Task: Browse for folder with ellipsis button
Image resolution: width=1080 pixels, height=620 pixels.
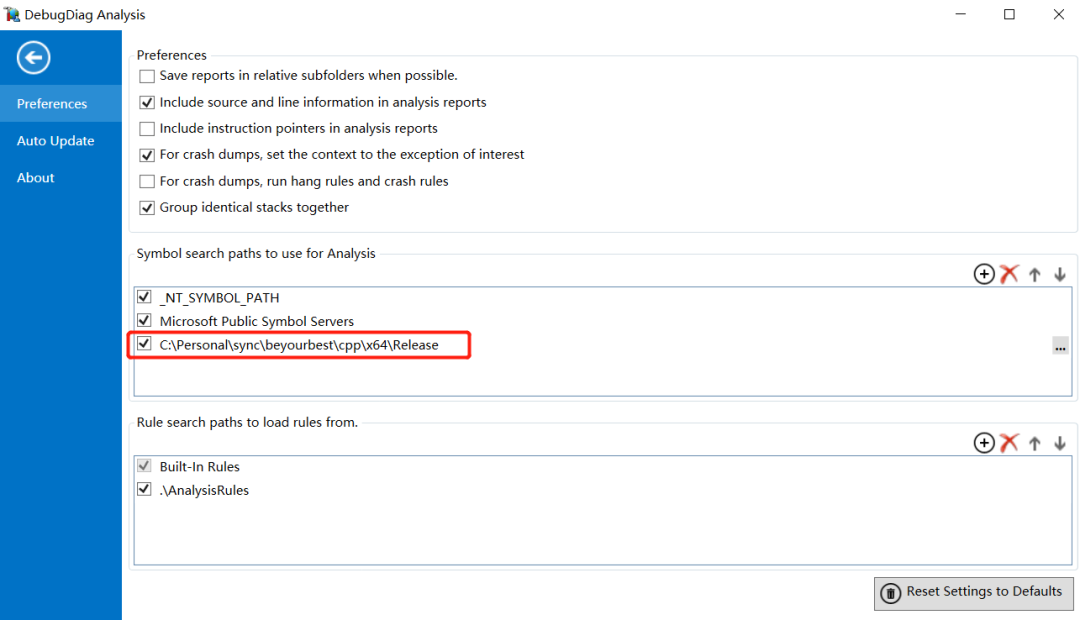Action: click(x=1060, y=346)
